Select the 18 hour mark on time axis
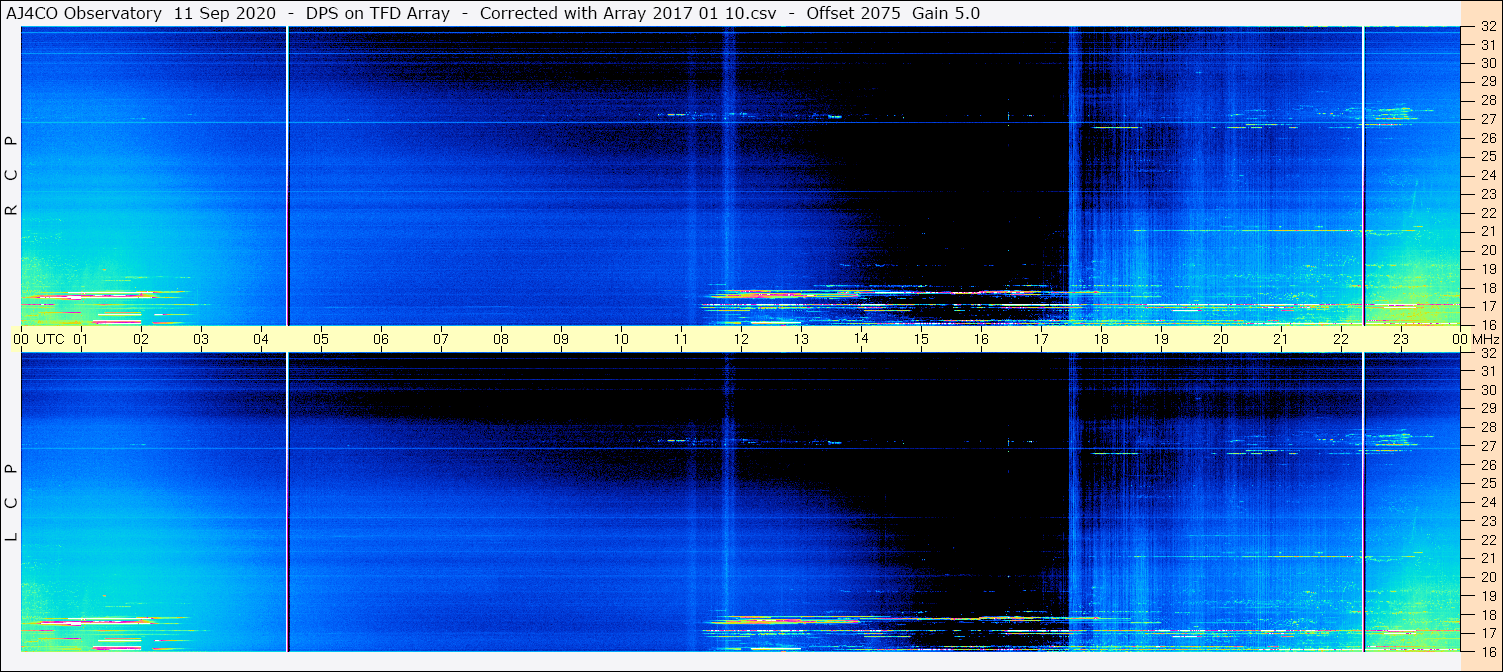Viewport: 1503px width, 672px height. coord(1101,339)
